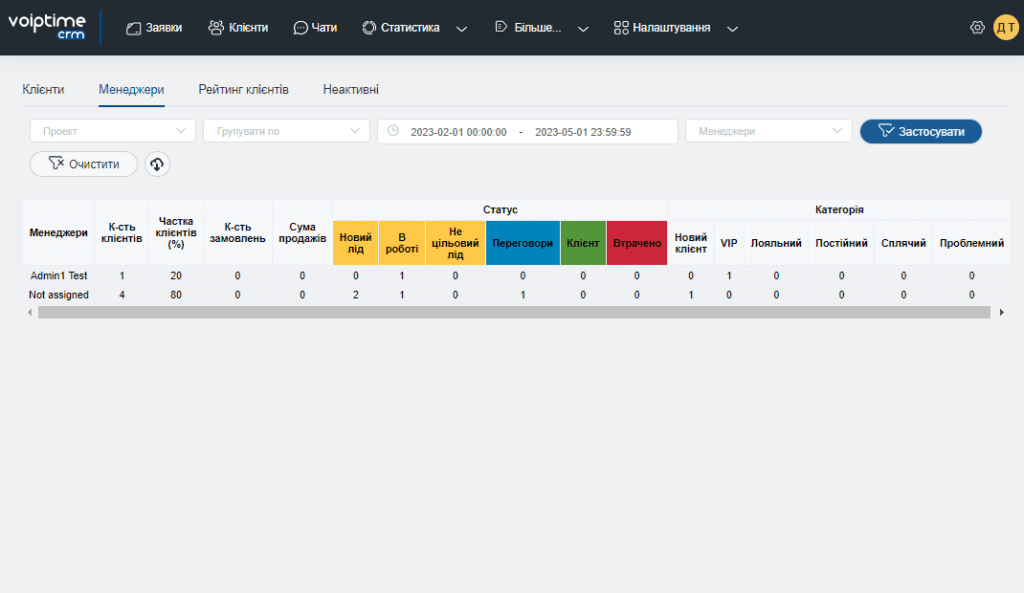Viewport: 1024px width, 593px height.
Task: Click the Новий клієнт category header
Action: [691, 243]
